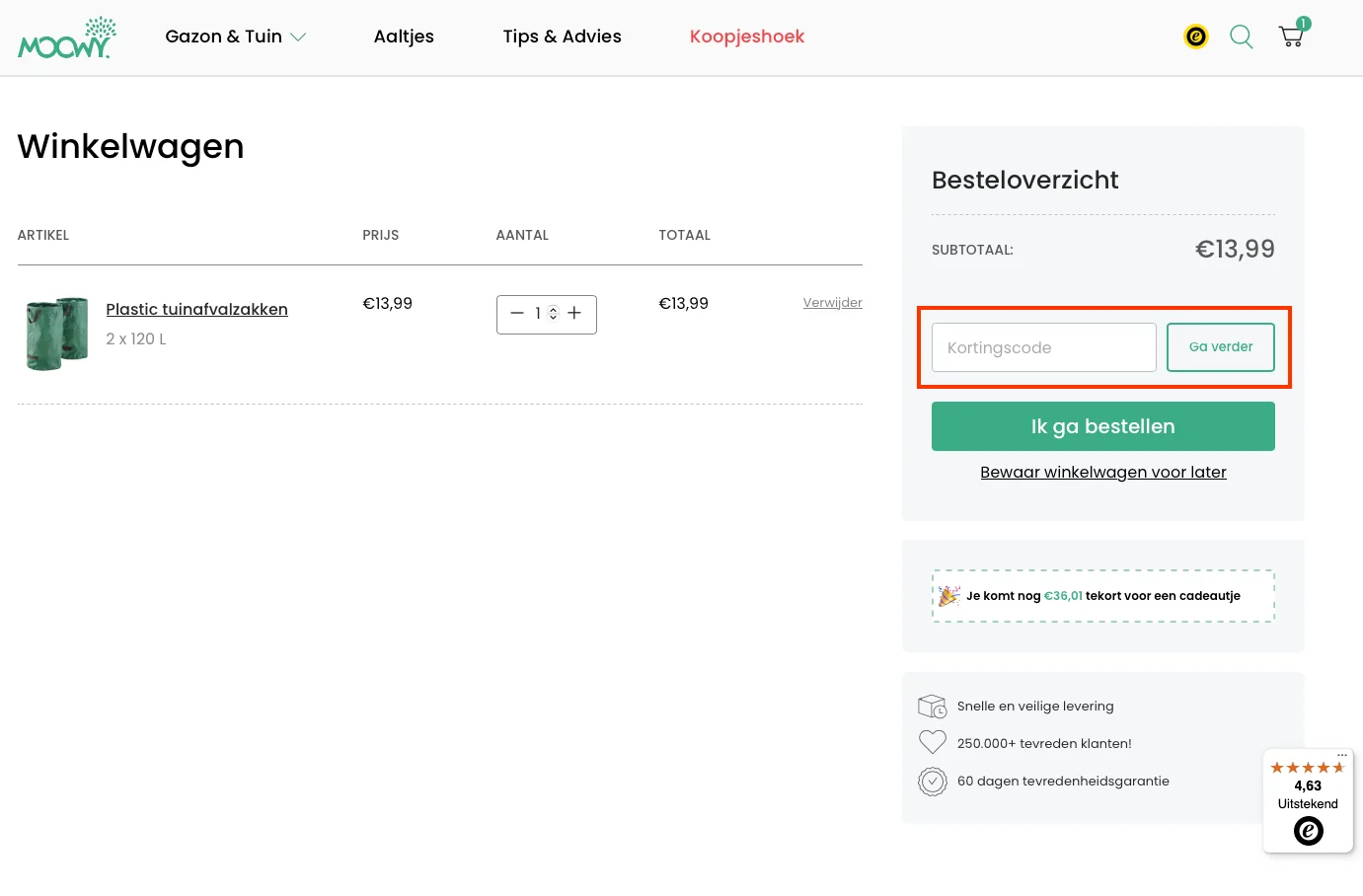Viewport: 1363px width, 896px height.
Task: Click the Ik ga bestellen button
Action: (x=1102, y=426)
